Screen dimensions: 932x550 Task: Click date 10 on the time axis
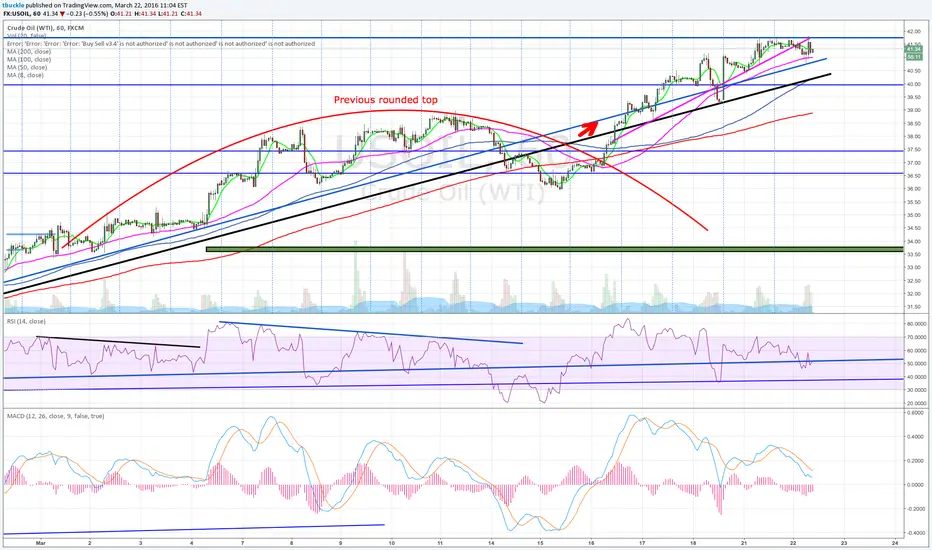(x=391, y=542)
